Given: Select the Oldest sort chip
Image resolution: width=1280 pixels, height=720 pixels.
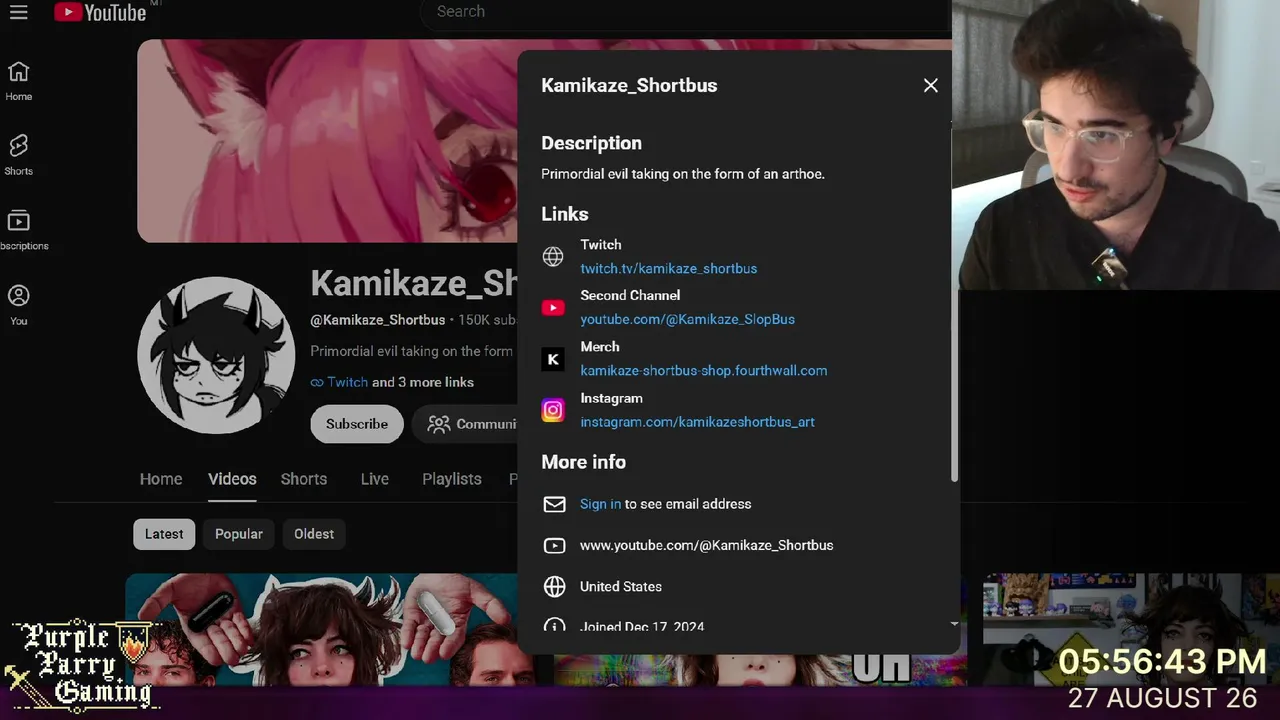Looking at the screenshot, I should (314, 534).
